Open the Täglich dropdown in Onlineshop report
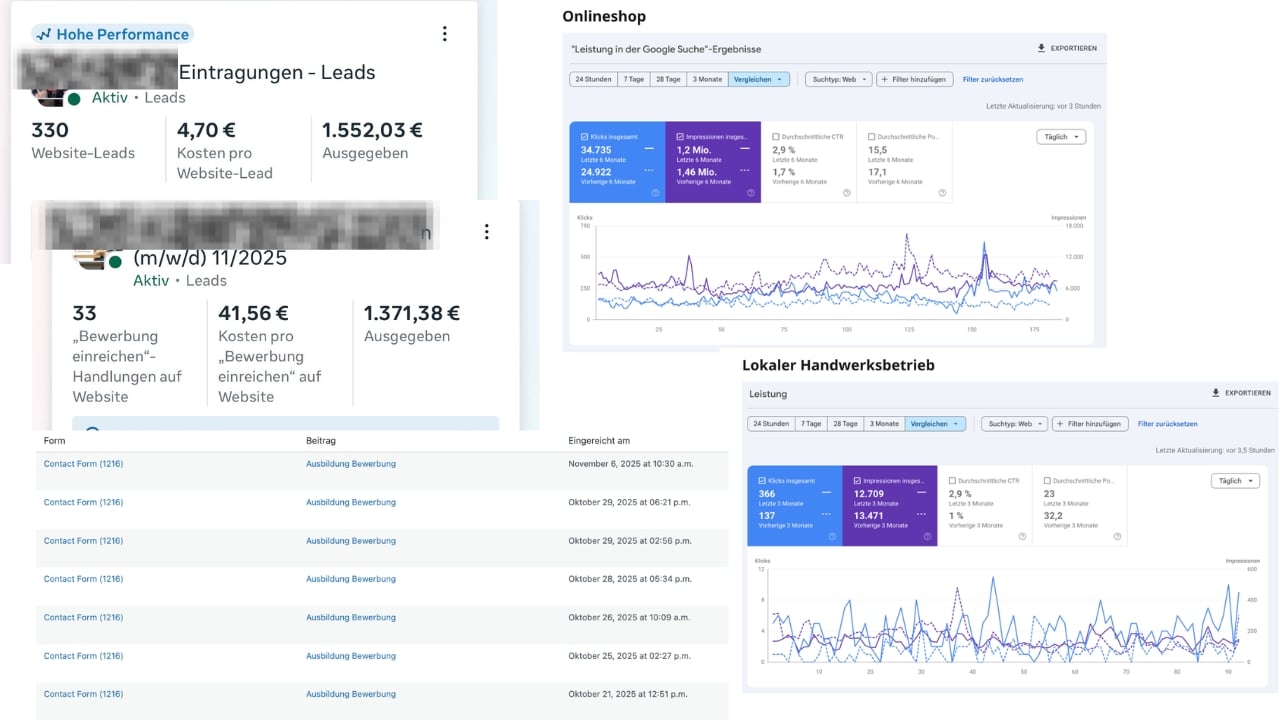 pyautogui.click(x=1061, y=137)
